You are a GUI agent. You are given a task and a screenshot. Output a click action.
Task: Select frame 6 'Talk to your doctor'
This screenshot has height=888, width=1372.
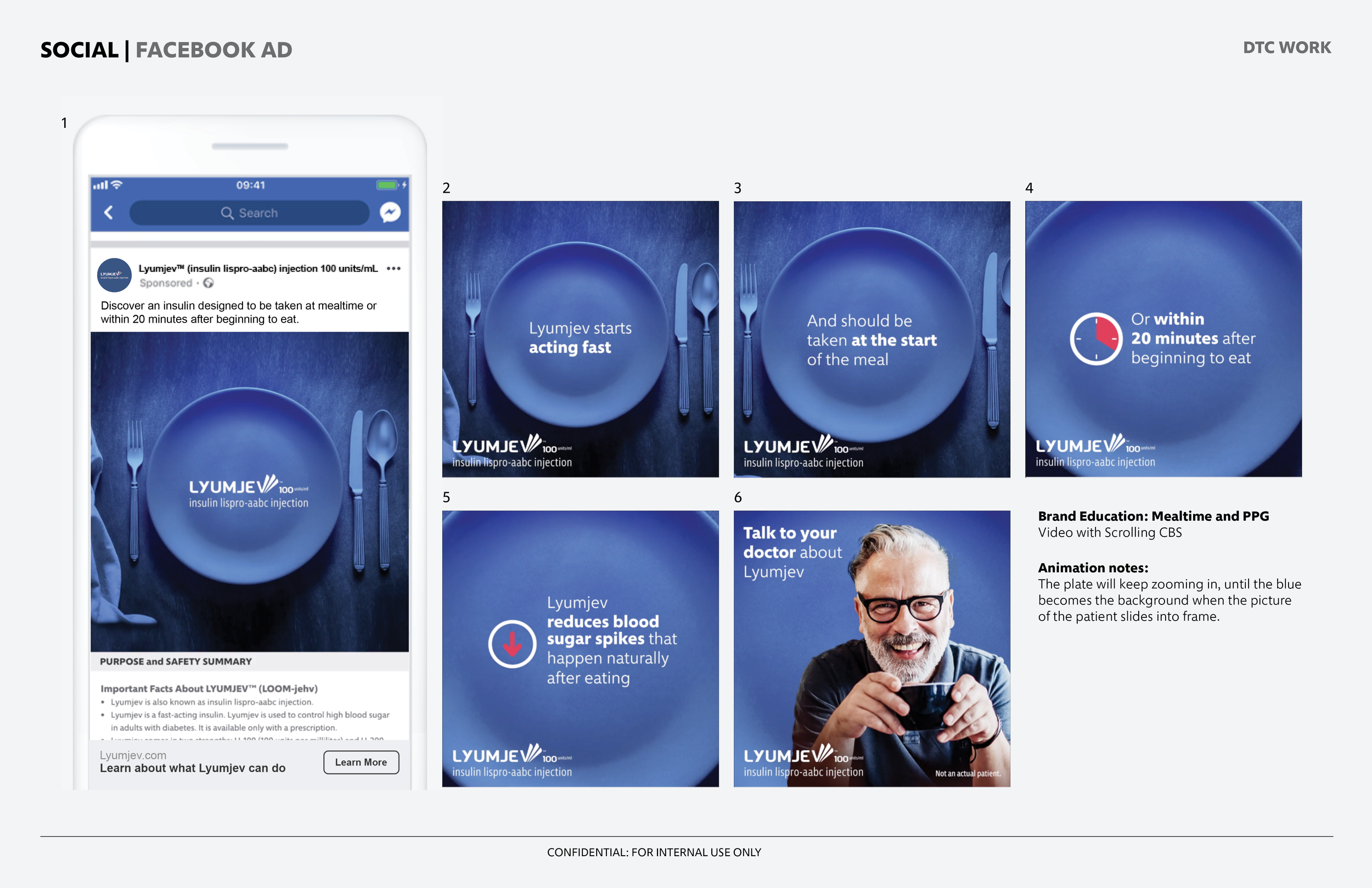871,649
